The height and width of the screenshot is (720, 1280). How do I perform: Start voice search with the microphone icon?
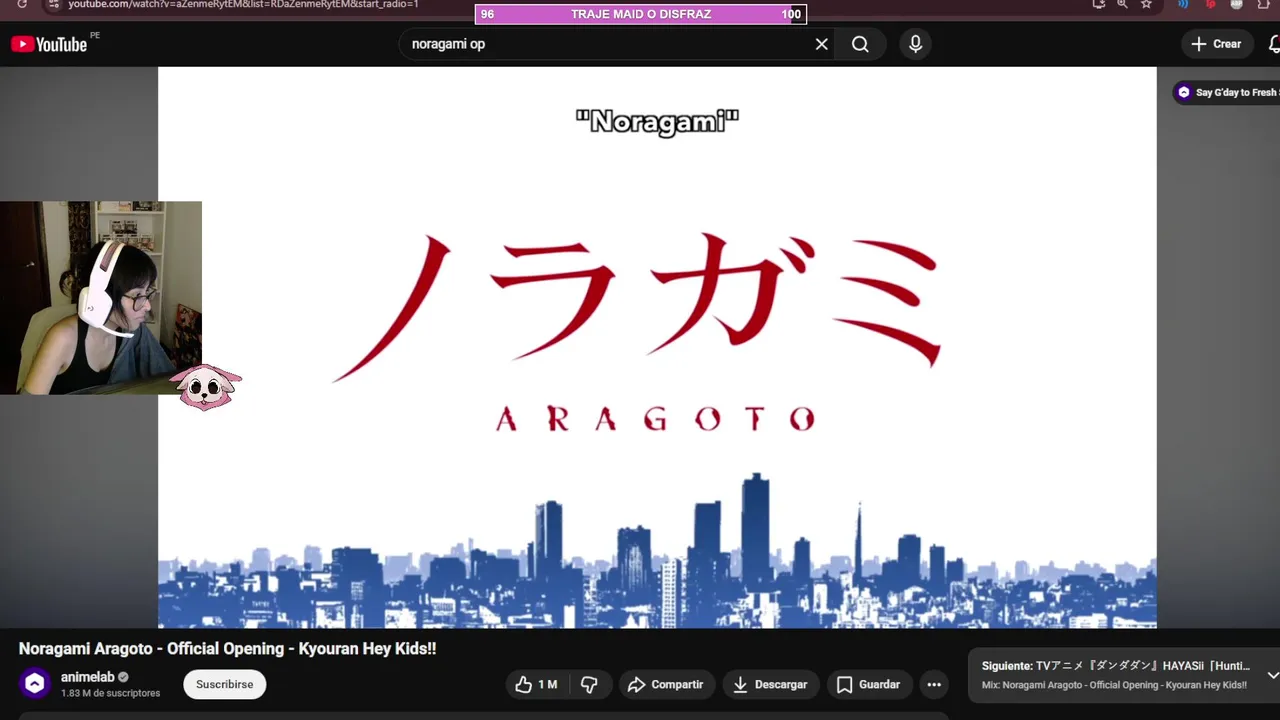coord(915,44)
